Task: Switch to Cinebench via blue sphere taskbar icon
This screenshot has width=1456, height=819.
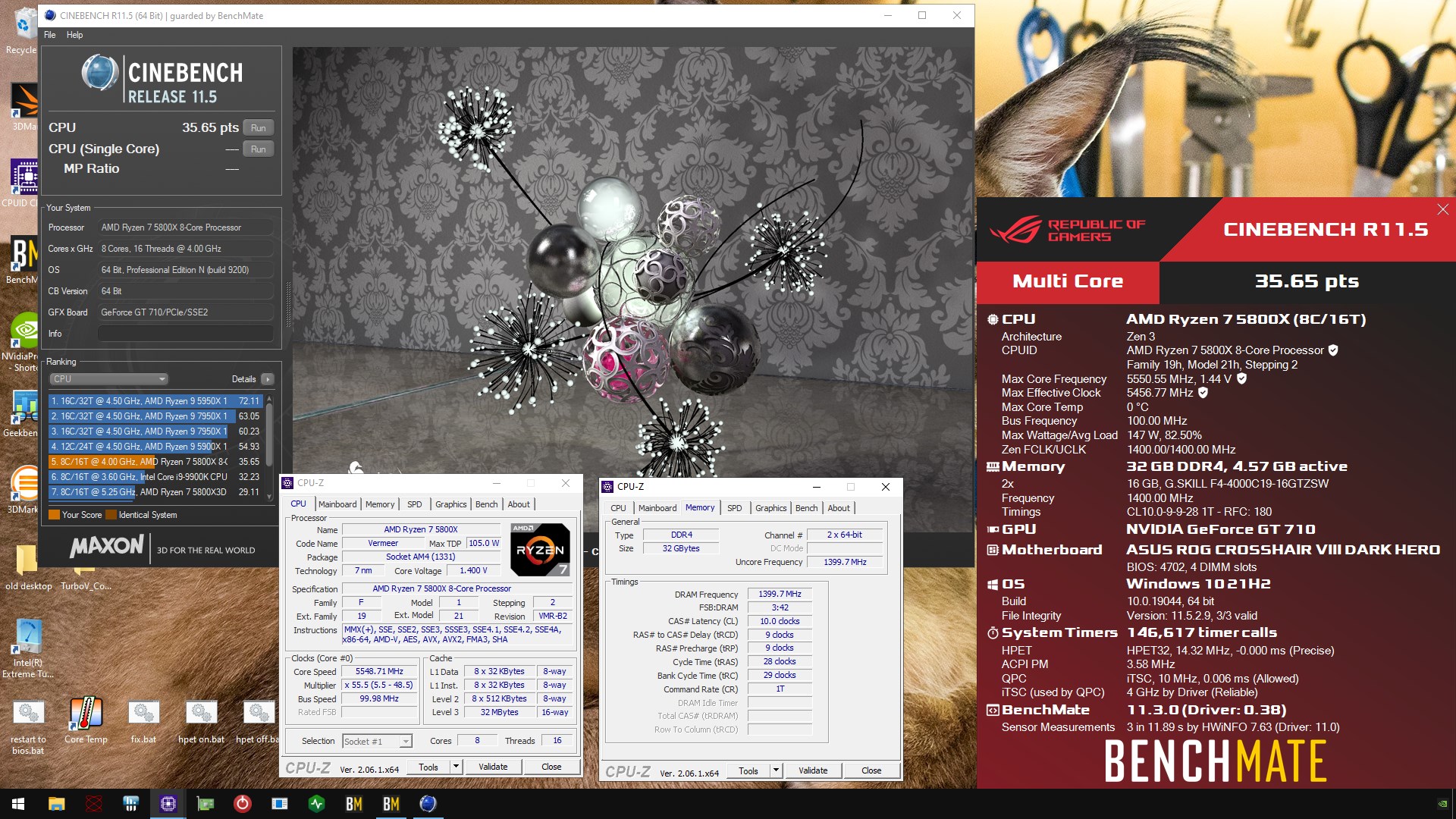Action: click(428, 804)
